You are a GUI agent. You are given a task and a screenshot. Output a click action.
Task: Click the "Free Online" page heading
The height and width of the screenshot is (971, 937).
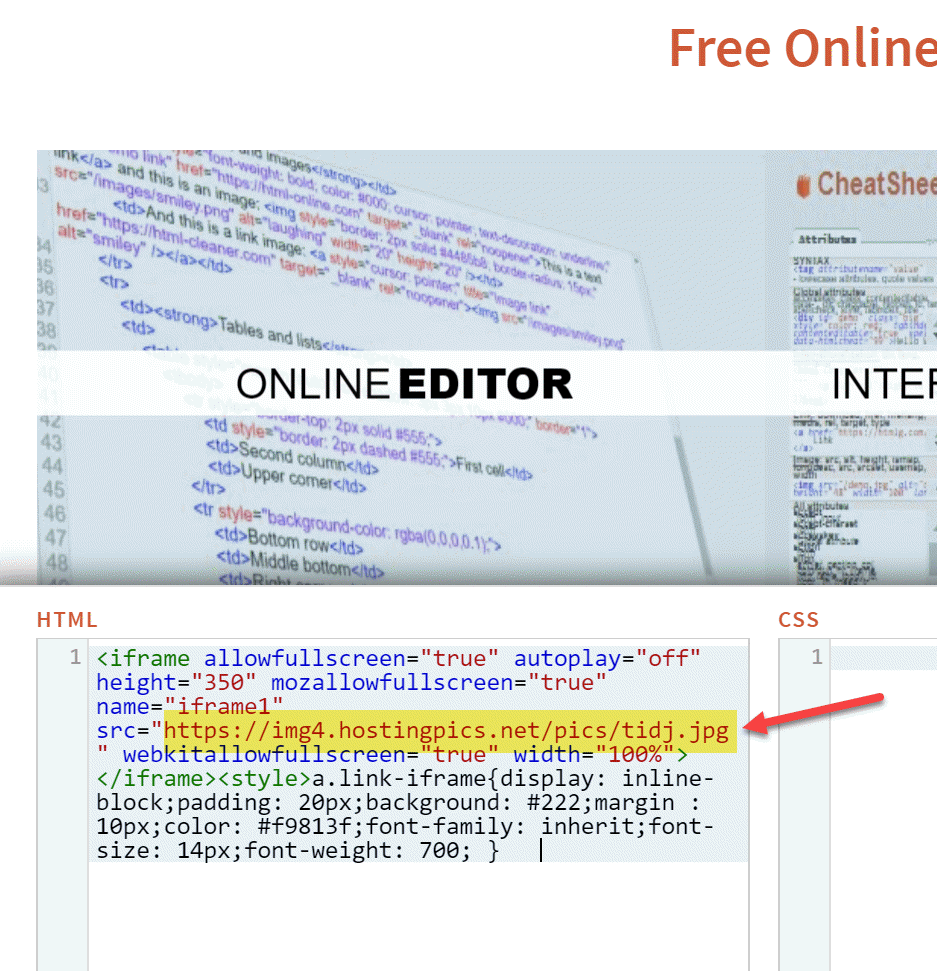tap(801, 47)
